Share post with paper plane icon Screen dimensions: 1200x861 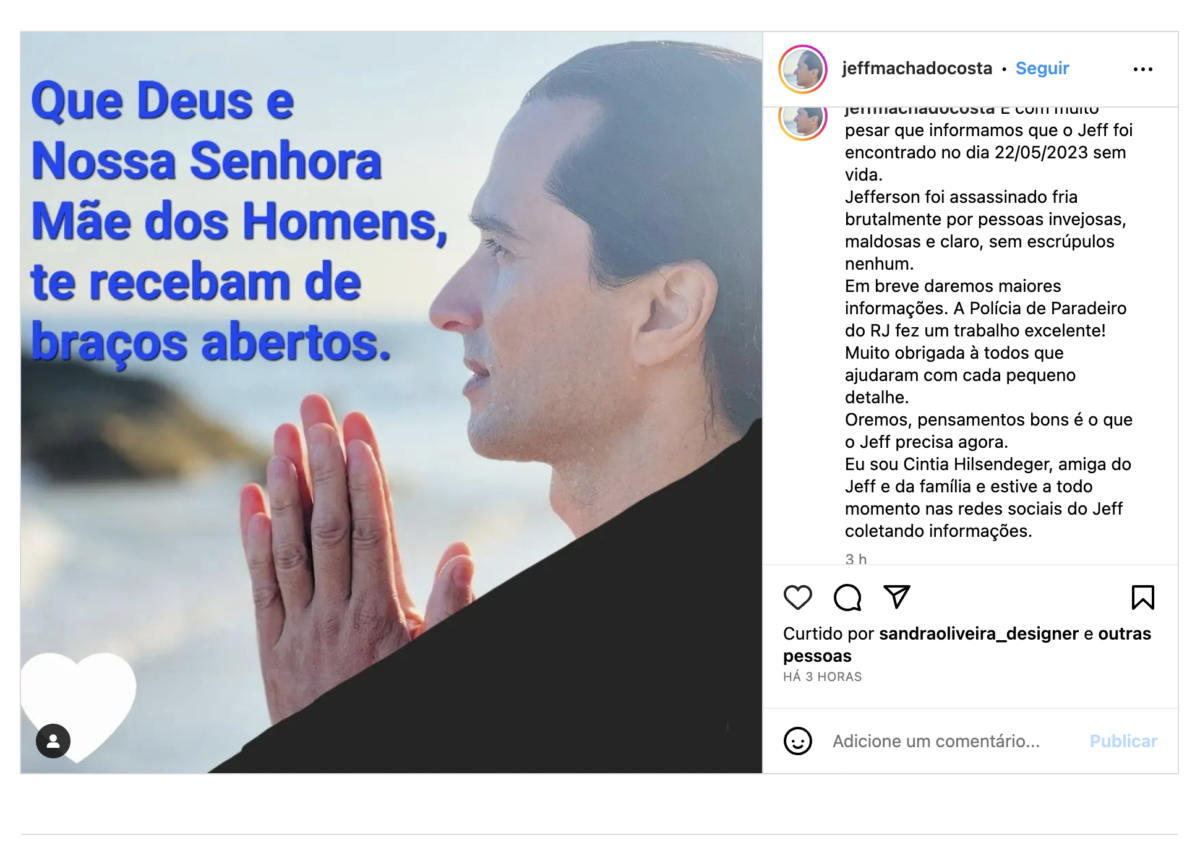pos(897,597)
